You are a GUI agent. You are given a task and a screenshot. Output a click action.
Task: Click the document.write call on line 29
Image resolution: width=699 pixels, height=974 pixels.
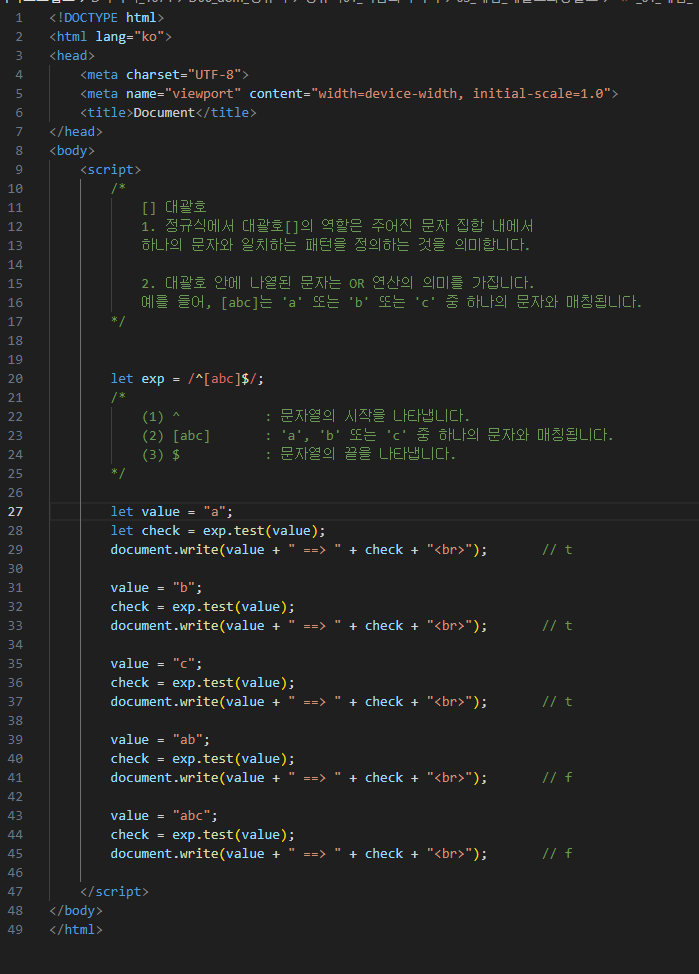tap(299, 550)
